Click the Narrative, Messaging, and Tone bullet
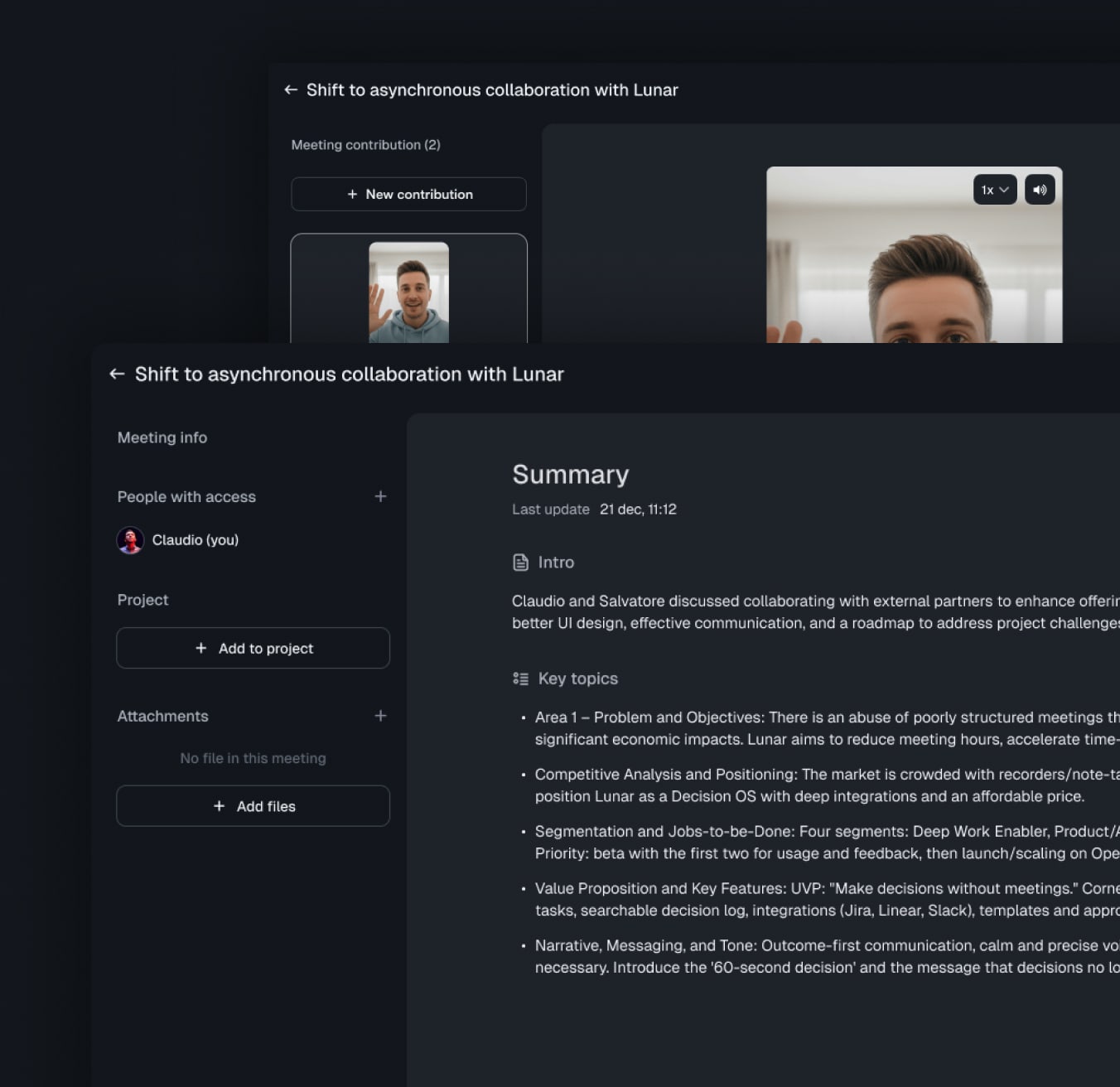 [x=827, y=956]
